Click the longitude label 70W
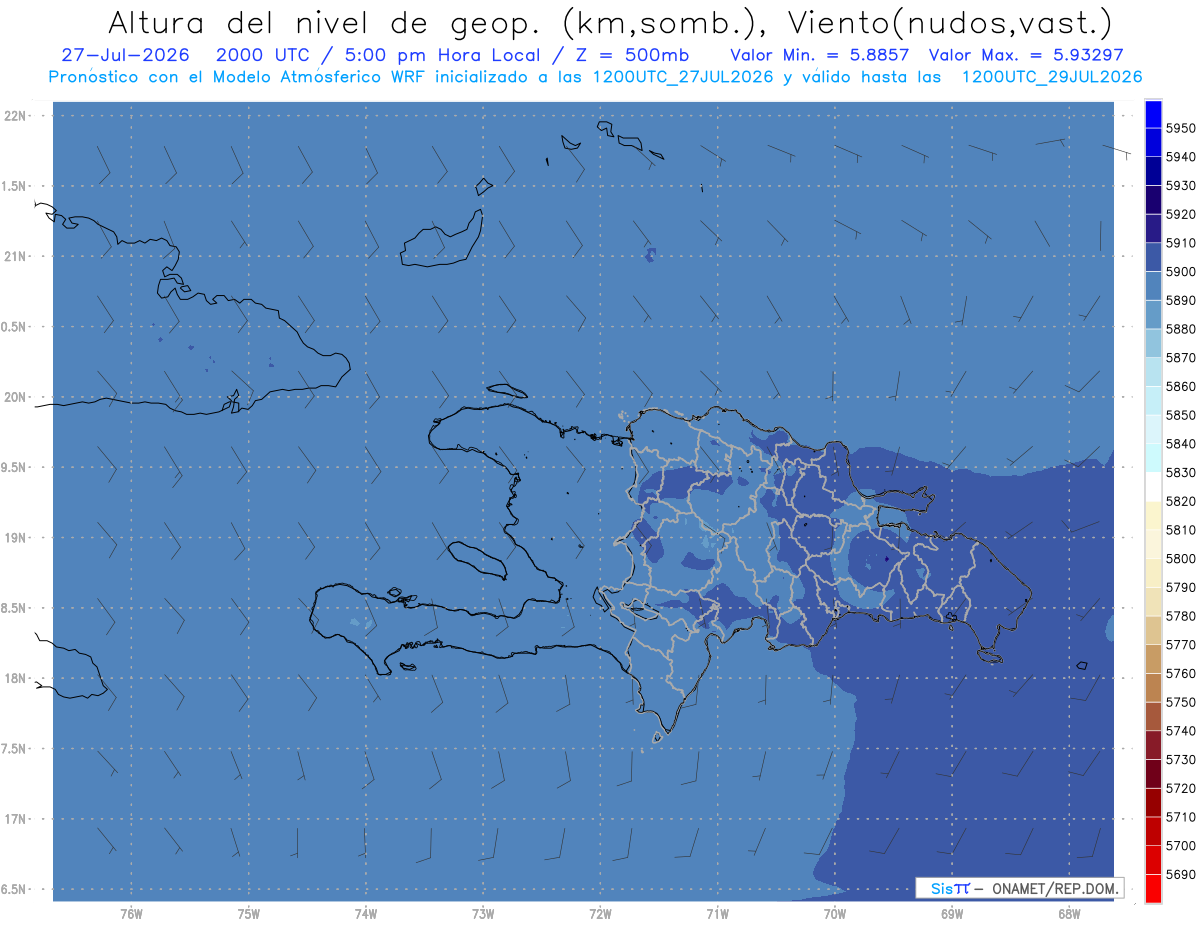1200x927 pixels. (x=834, y=914)
